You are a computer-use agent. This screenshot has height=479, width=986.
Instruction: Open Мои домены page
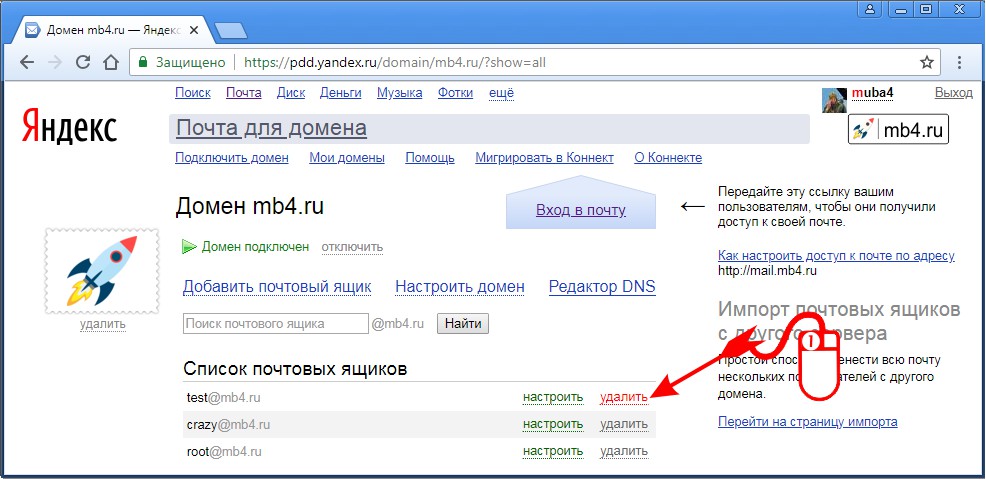point(347,158)
